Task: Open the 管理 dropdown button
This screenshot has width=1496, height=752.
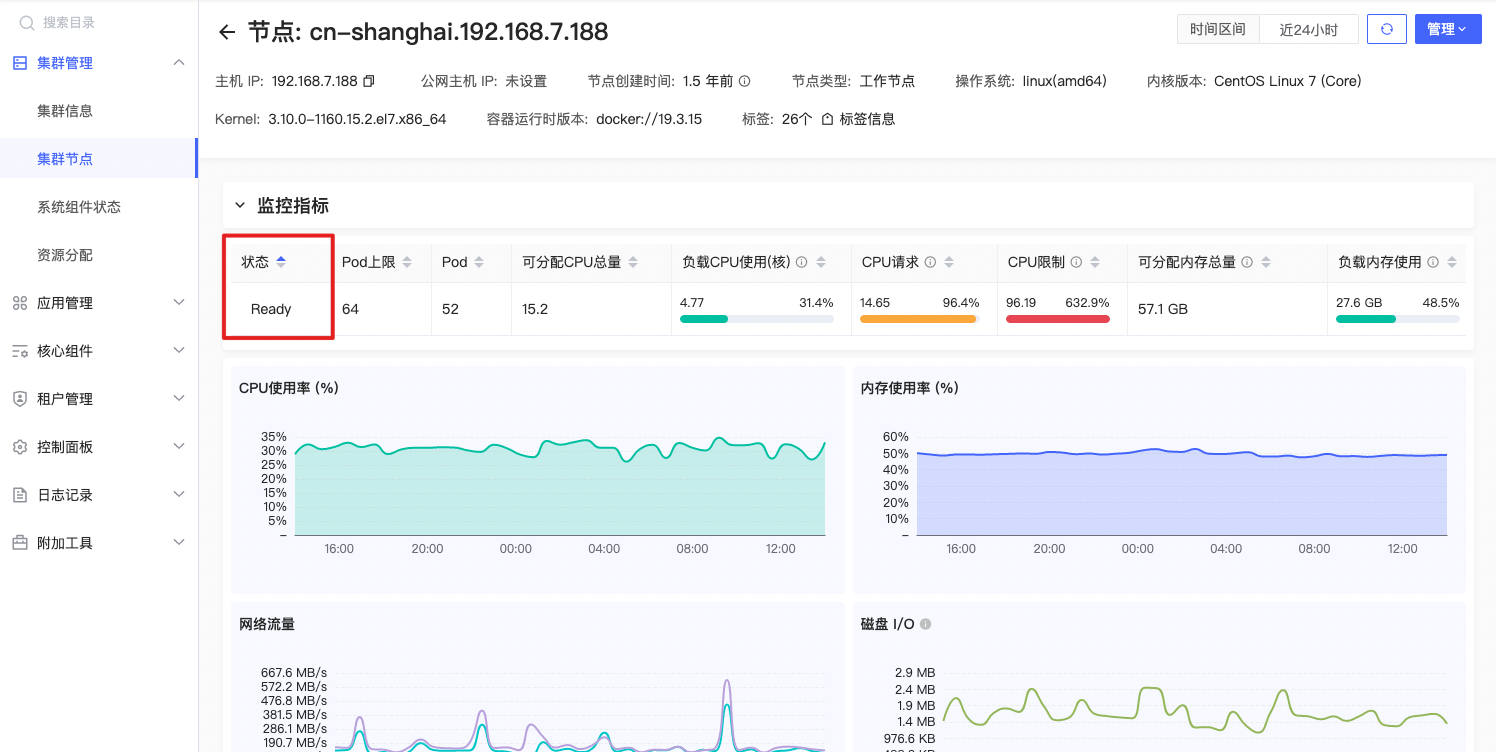Action: click(1447, 29)
